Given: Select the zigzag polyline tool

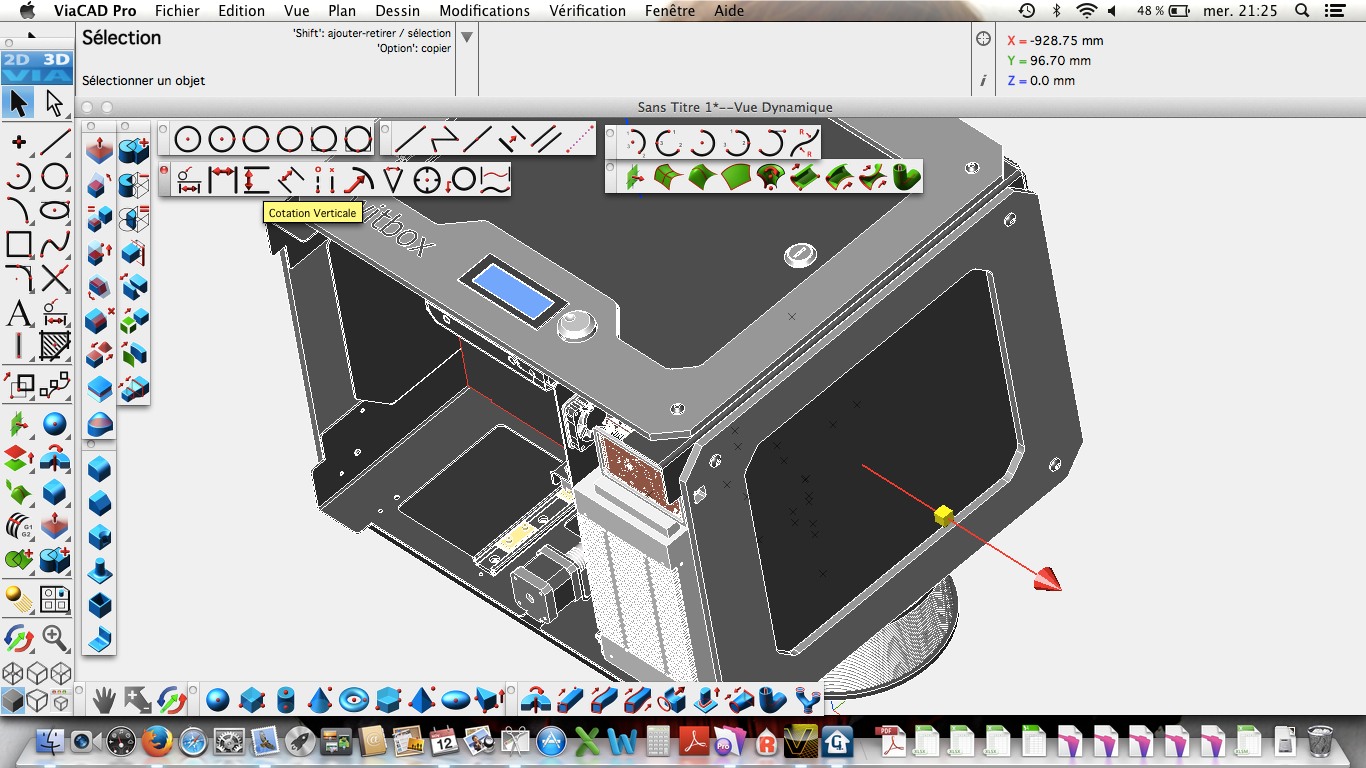Looking at the screenshot, I should click(443, 139).
